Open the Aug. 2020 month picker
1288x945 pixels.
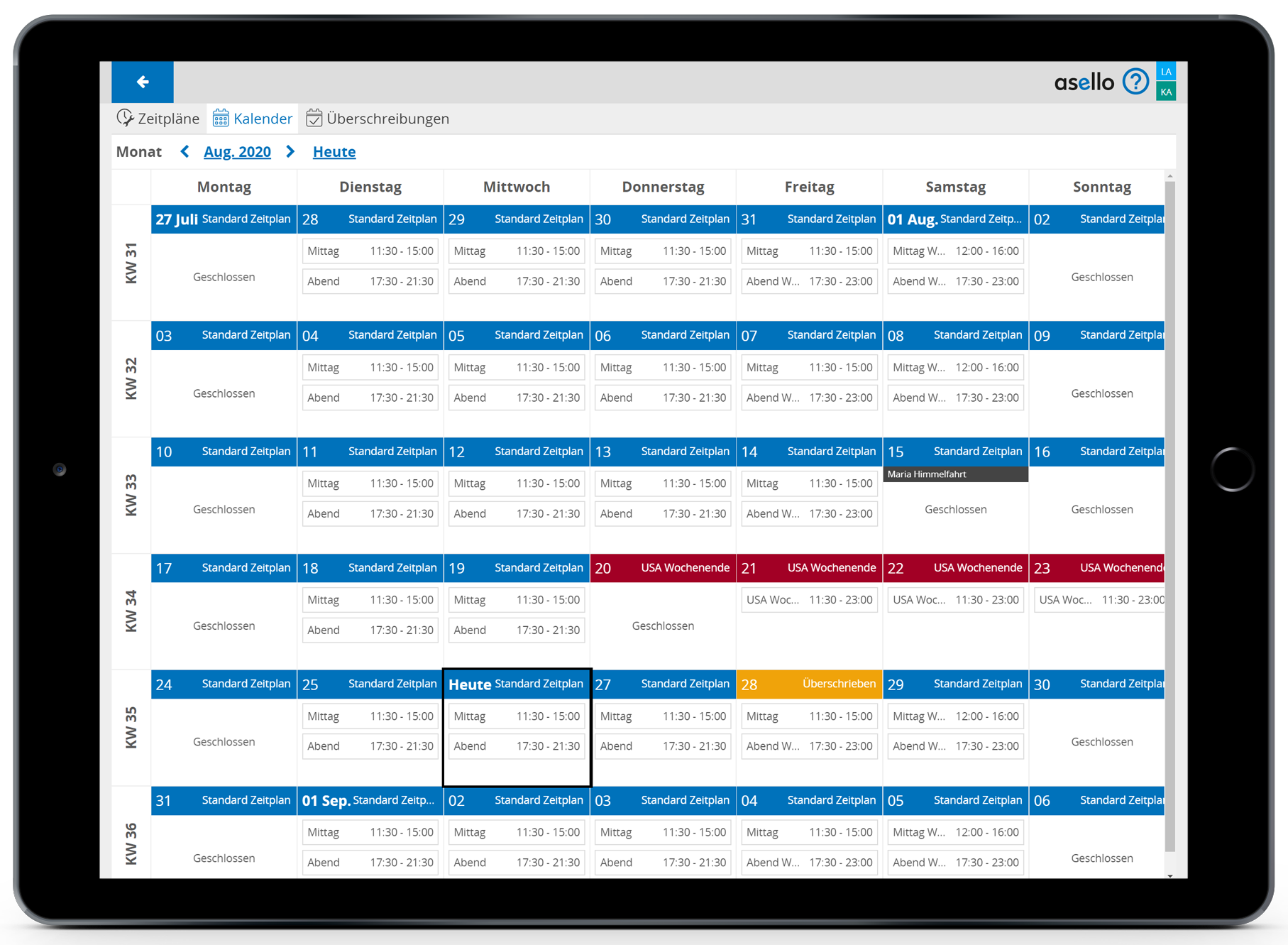(237, 152)
